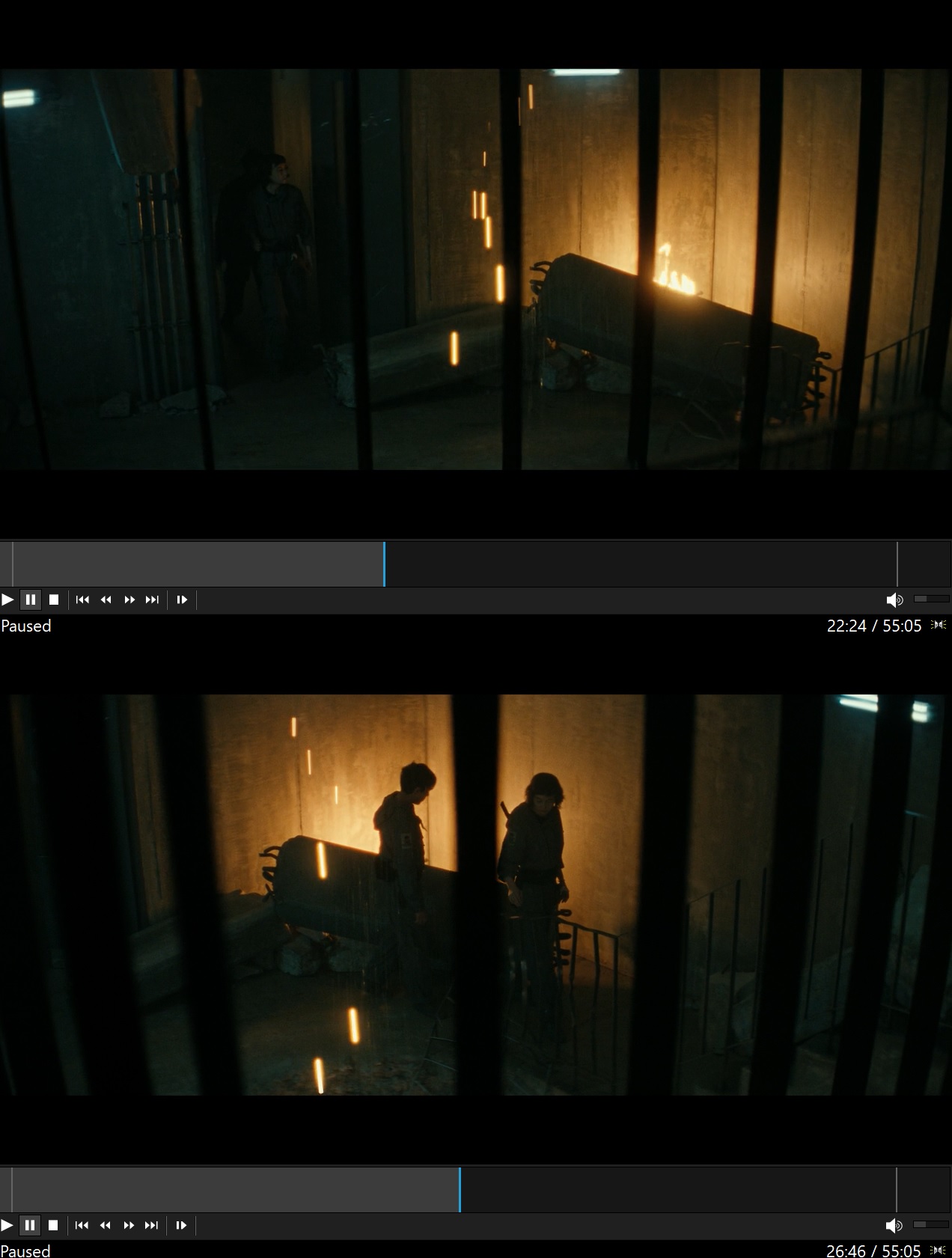Skip to previous file in the 26:46 player
952x1258 pixels.
82,1225
